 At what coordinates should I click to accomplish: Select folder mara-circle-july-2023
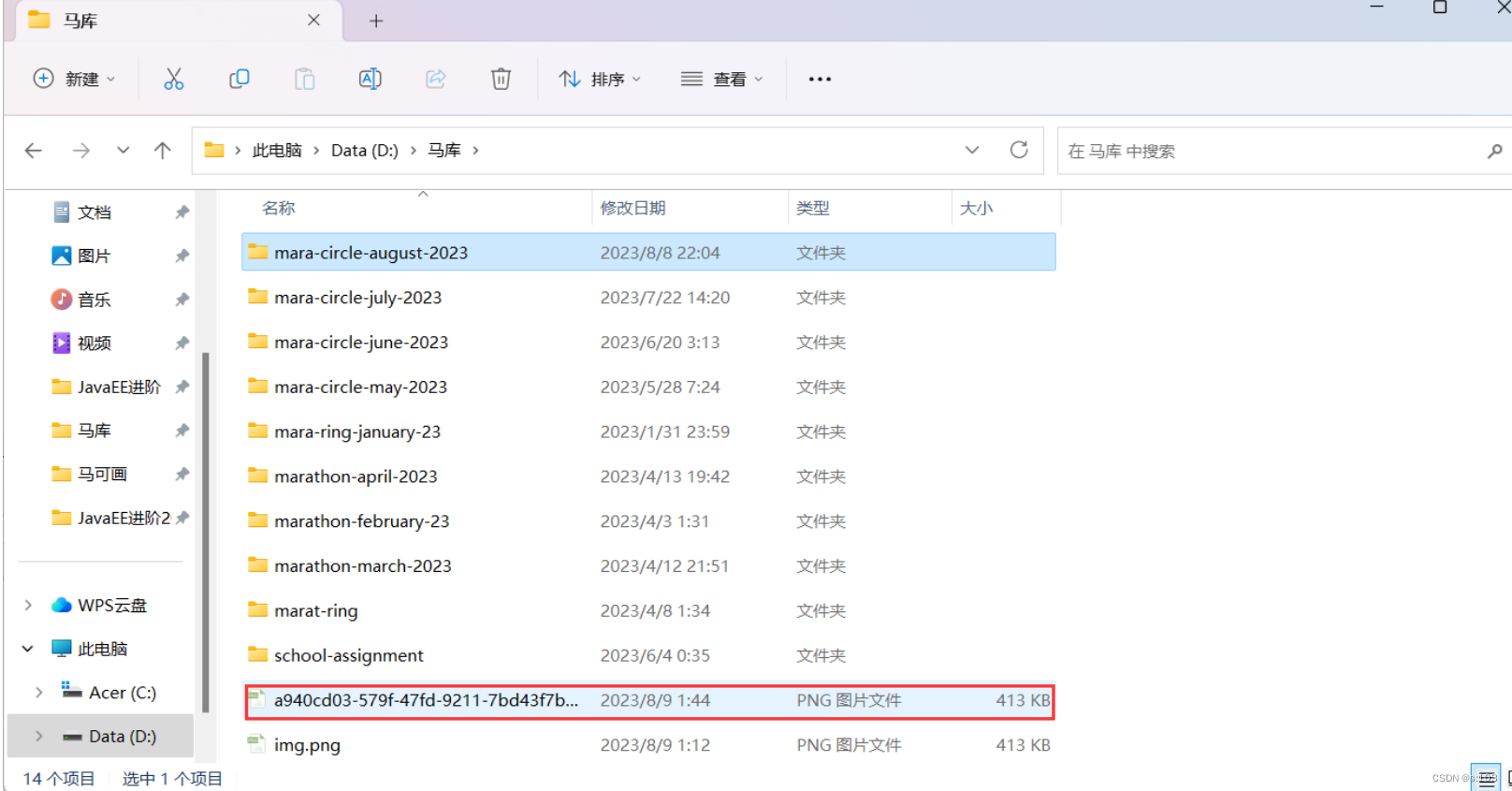point(648,298)
